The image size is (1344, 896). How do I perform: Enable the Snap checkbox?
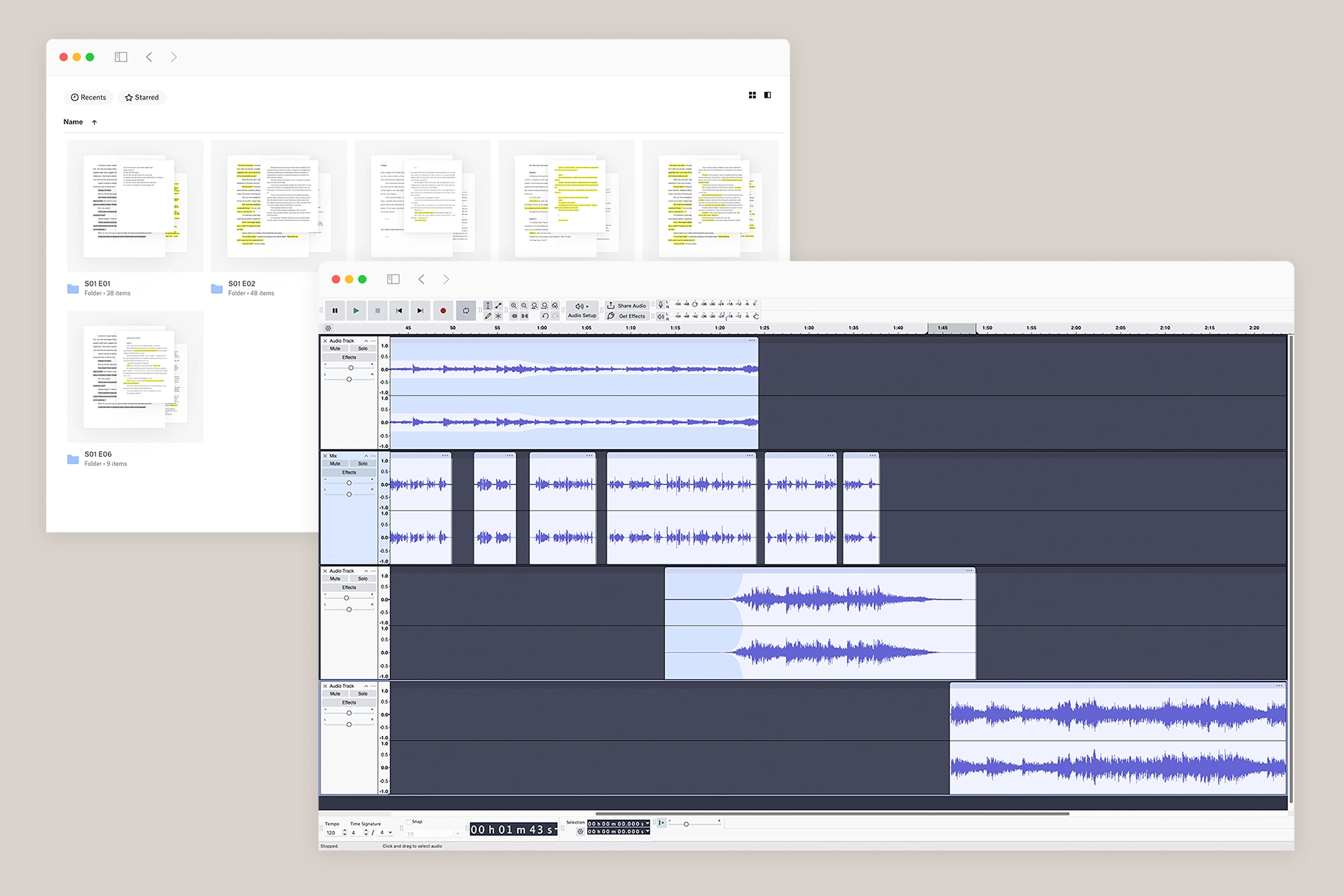[x=409, y=822]
